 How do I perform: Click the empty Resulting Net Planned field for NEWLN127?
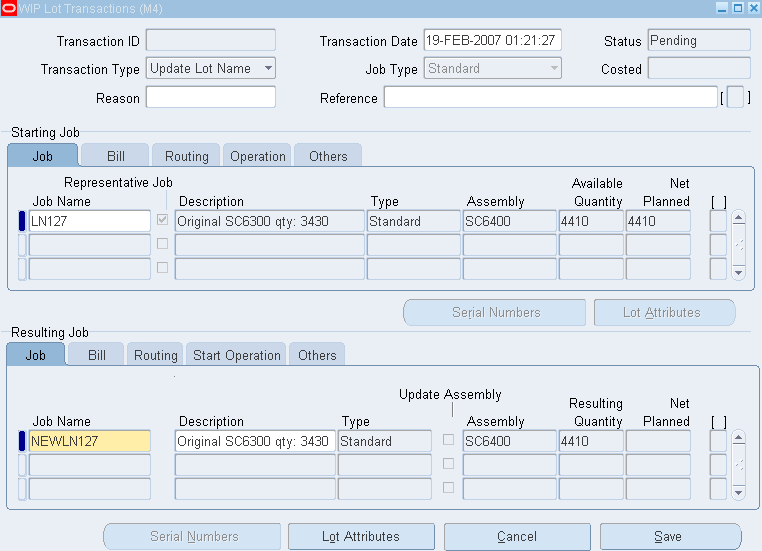tap(658, 441)
